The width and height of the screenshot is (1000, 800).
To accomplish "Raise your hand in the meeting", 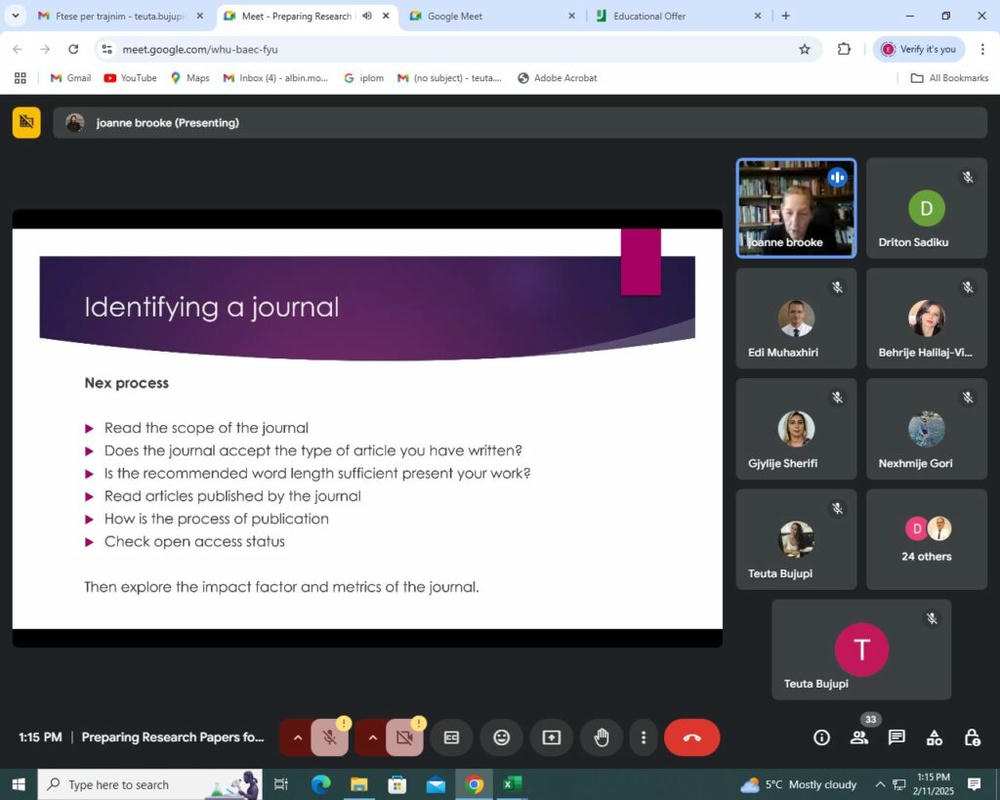I will coord(601,738).
